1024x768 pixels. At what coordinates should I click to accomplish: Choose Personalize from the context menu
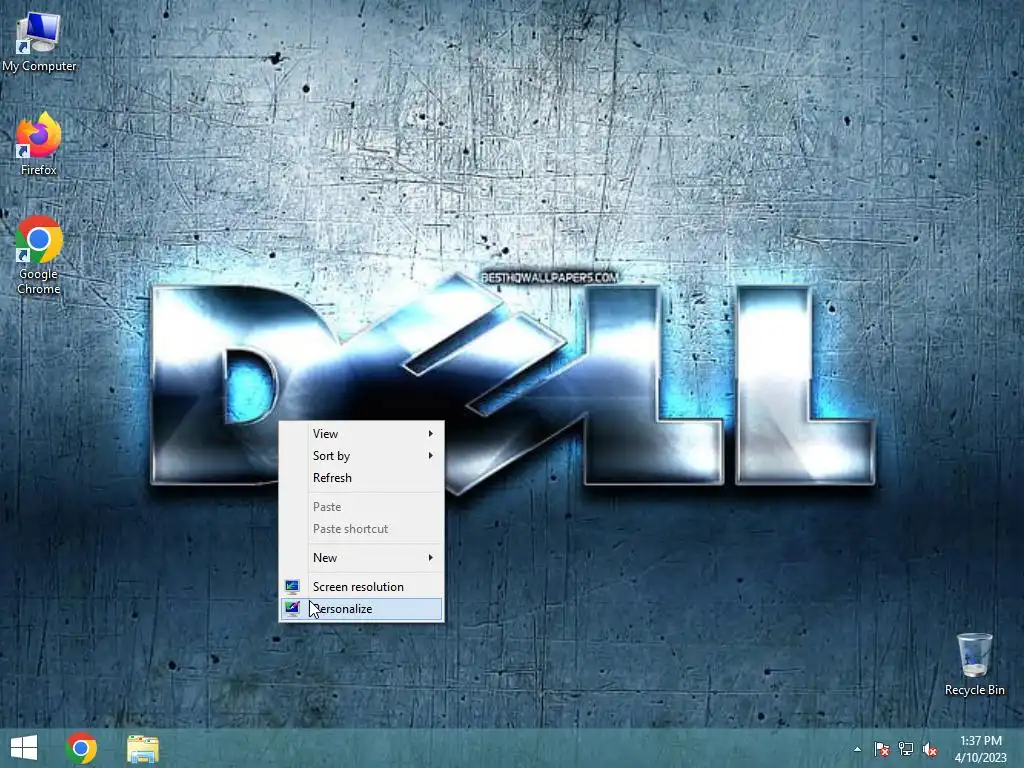click(x=362, y=609)
